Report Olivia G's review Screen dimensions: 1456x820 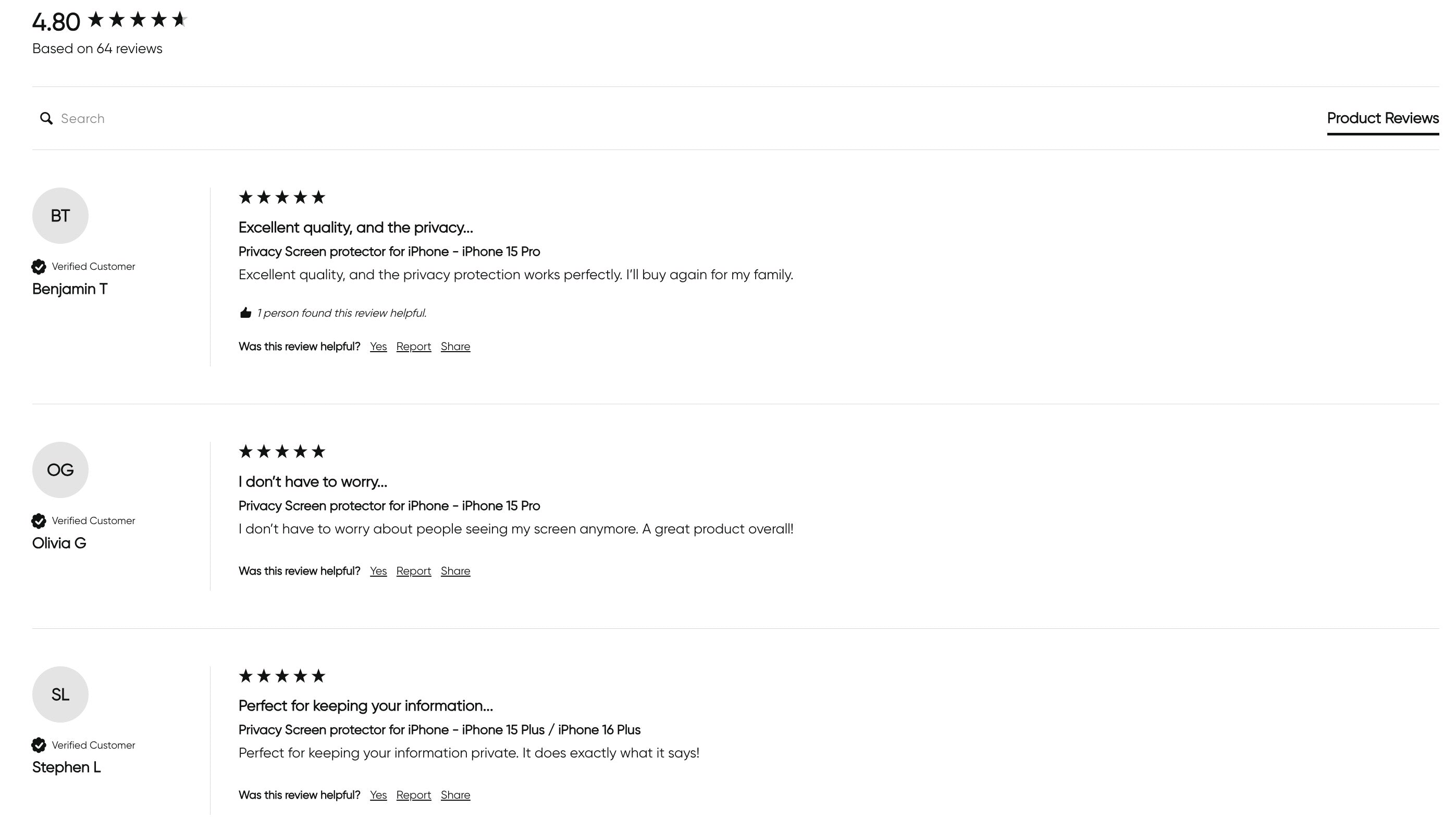(x=413, y=571)
